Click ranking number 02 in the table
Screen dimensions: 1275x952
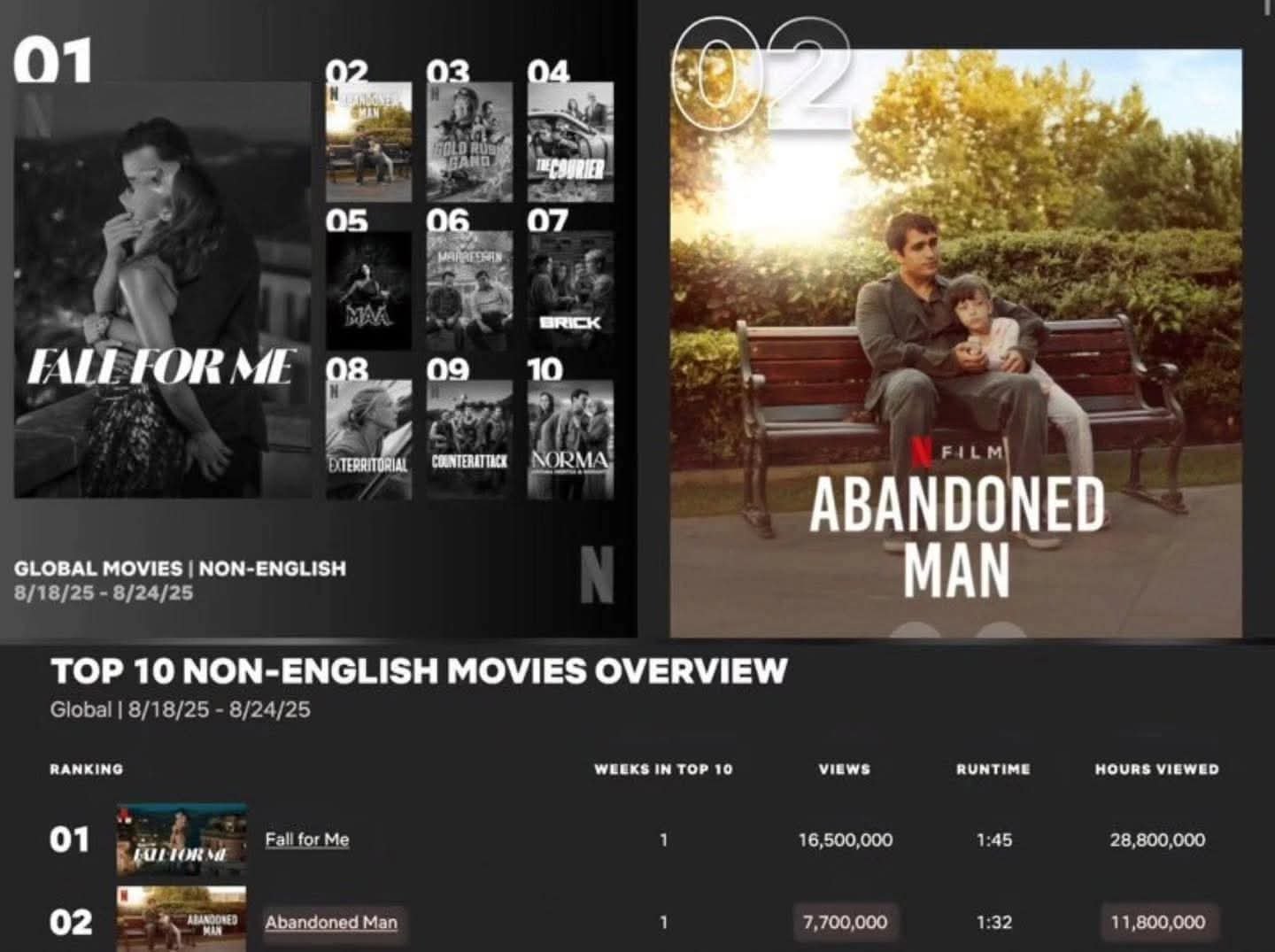point(71,922)
